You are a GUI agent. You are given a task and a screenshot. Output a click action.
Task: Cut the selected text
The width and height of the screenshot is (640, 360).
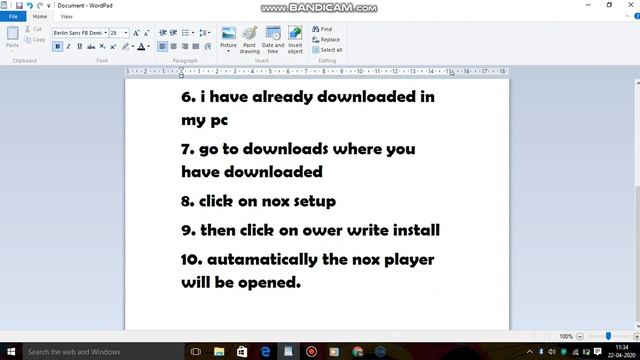coord(33,29)
